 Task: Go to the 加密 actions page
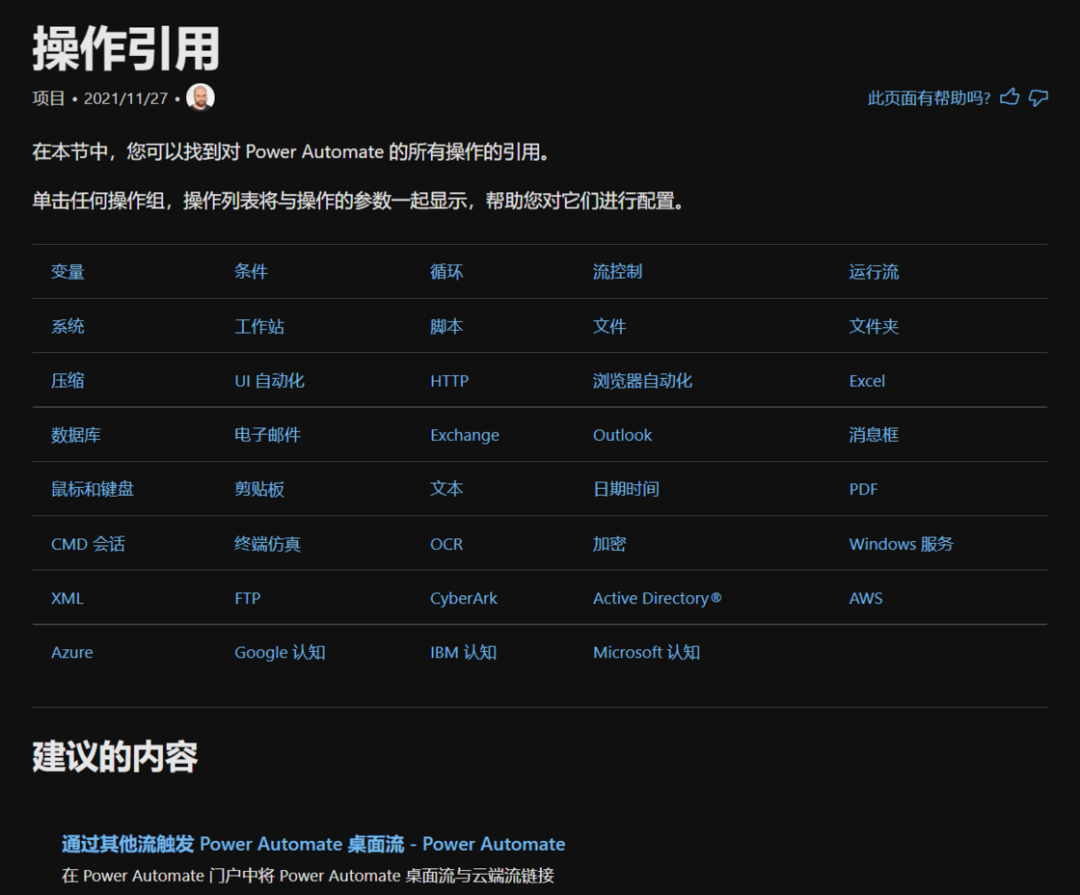tap(610, 544)
